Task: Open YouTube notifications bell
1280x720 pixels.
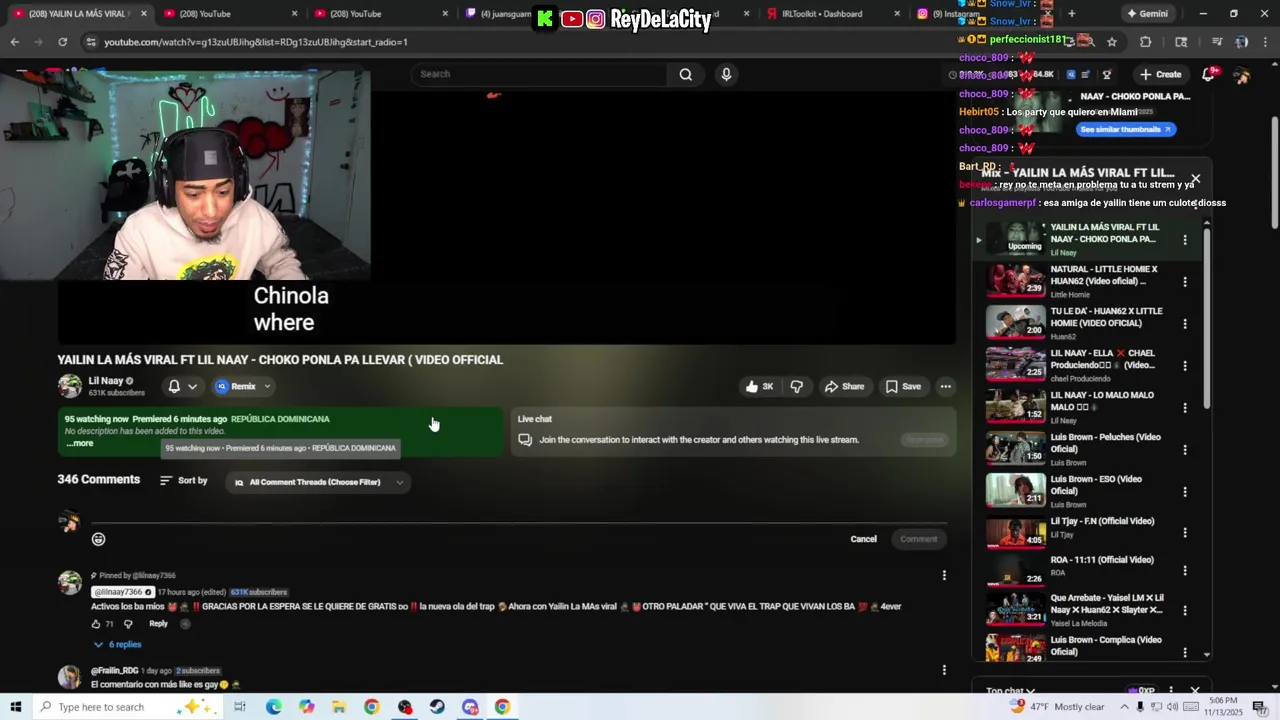Action: tap(1209, 74)
